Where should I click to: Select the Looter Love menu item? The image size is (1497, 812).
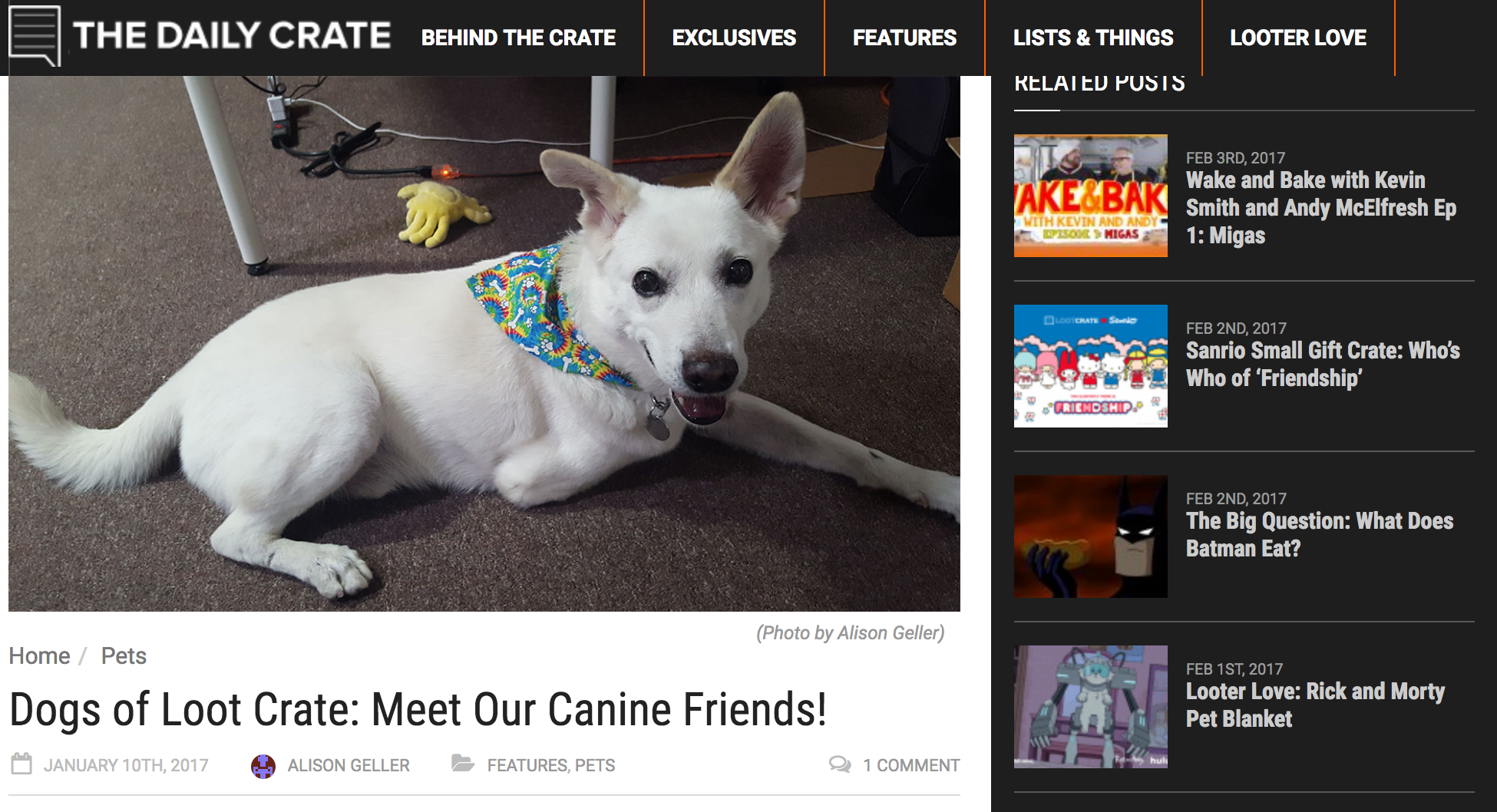coord(1298,38)
